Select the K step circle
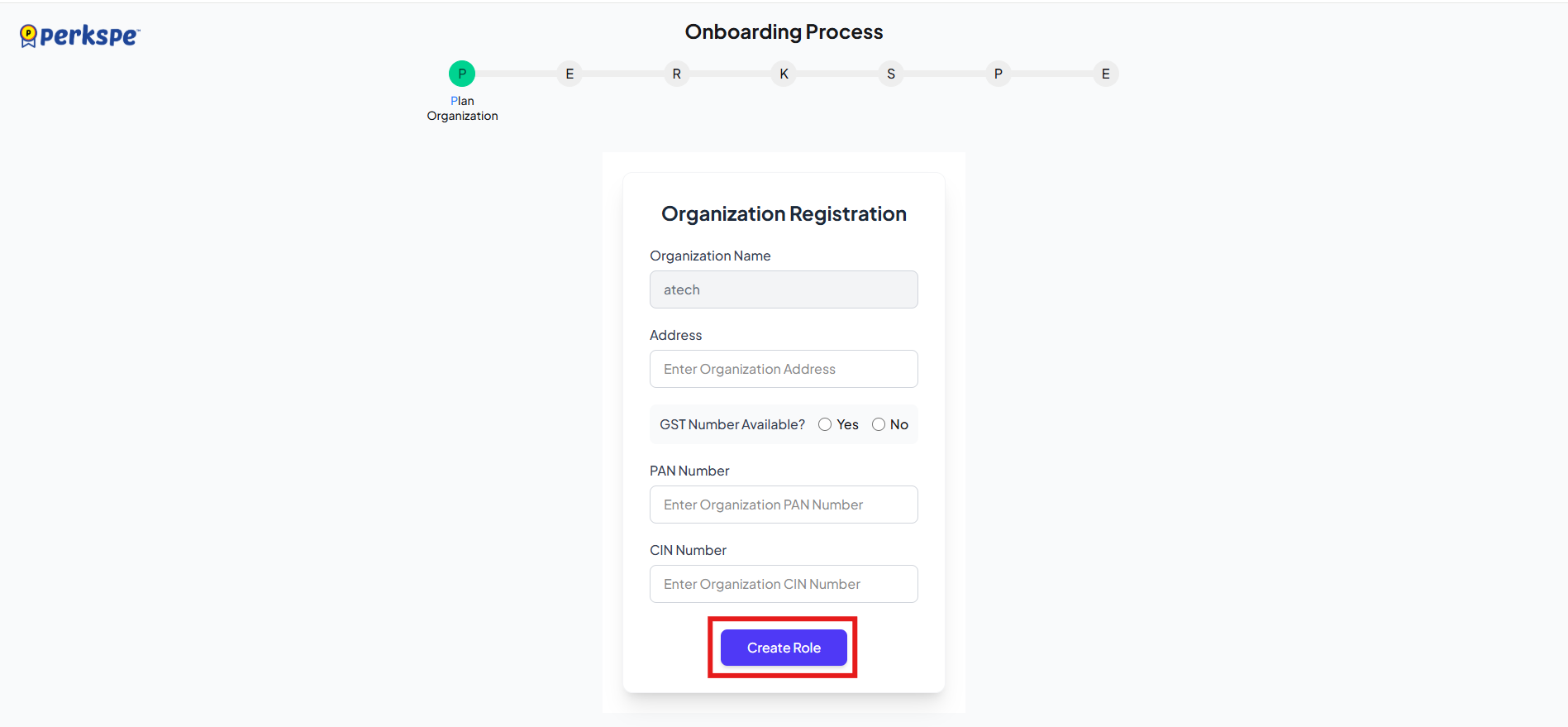This screenshot has width=1568, height=727. point(784,74)
